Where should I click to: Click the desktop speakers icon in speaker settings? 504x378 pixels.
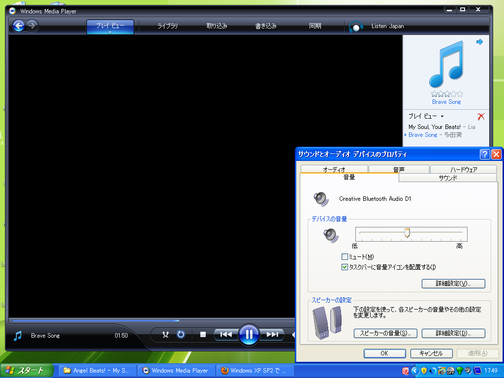pos(327,323)
